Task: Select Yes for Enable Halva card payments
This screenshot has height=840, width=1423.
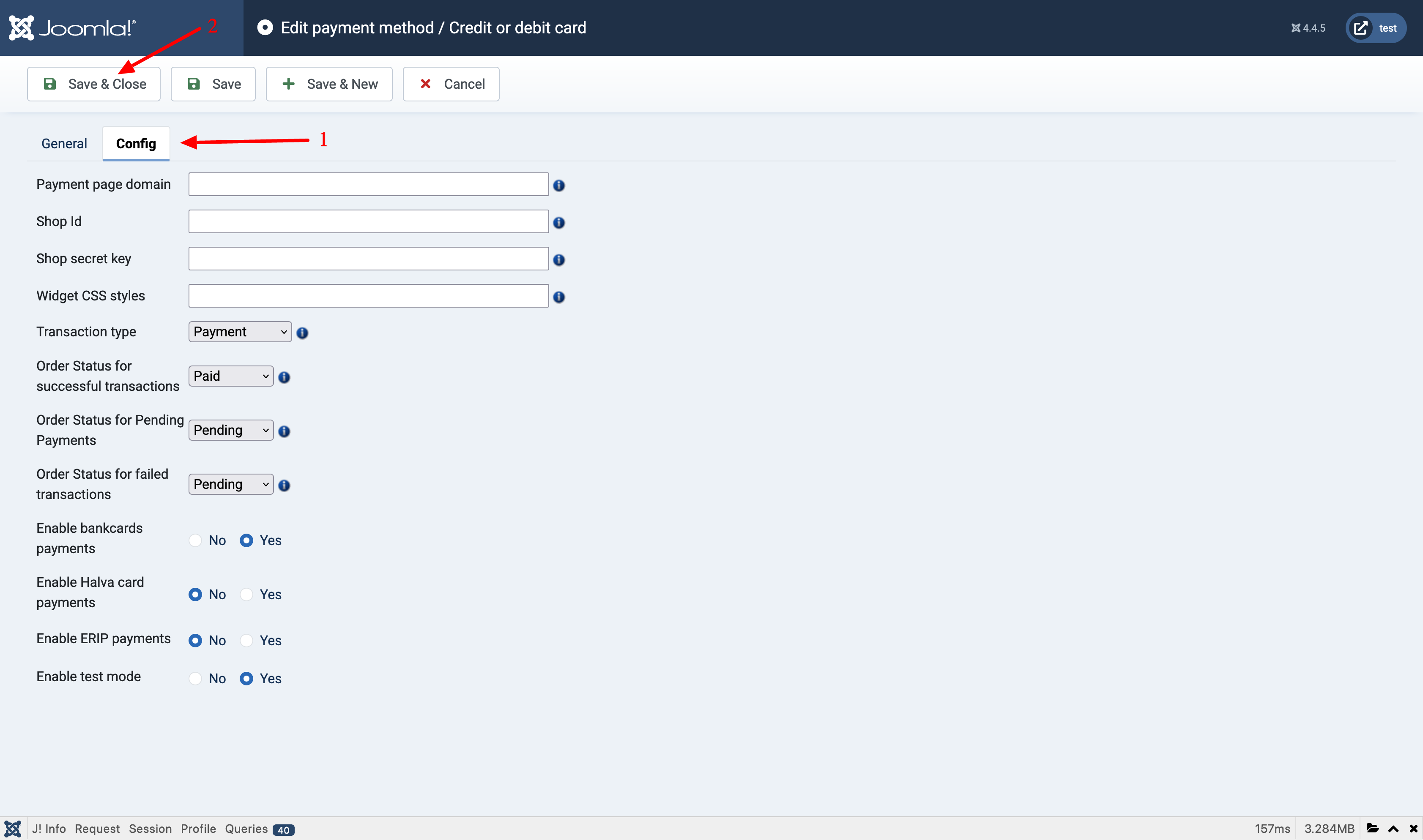Action: [x=246, y=595]
